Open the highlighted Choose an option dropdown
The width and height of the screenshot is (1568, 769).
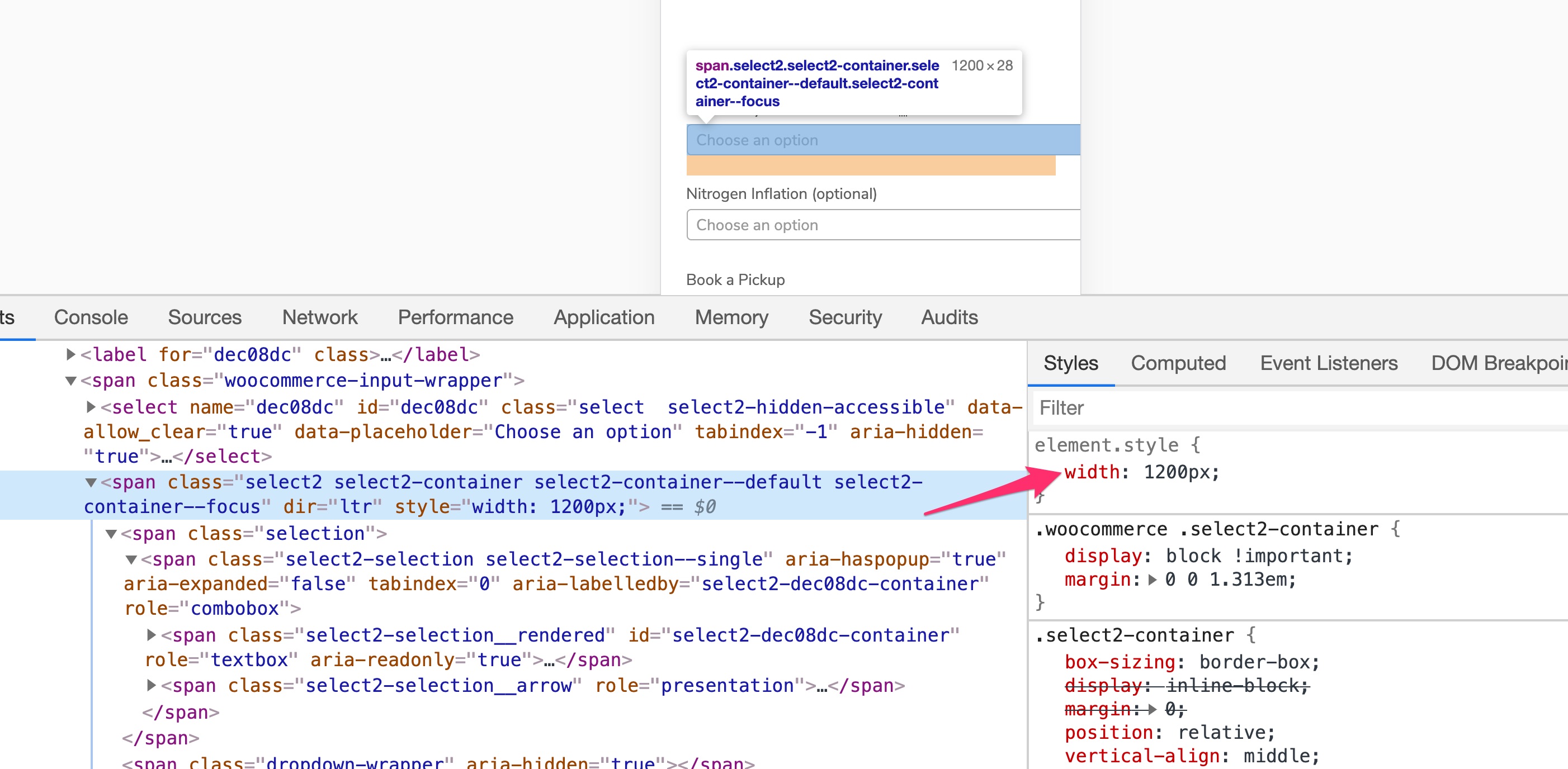[x=883, y=140]
